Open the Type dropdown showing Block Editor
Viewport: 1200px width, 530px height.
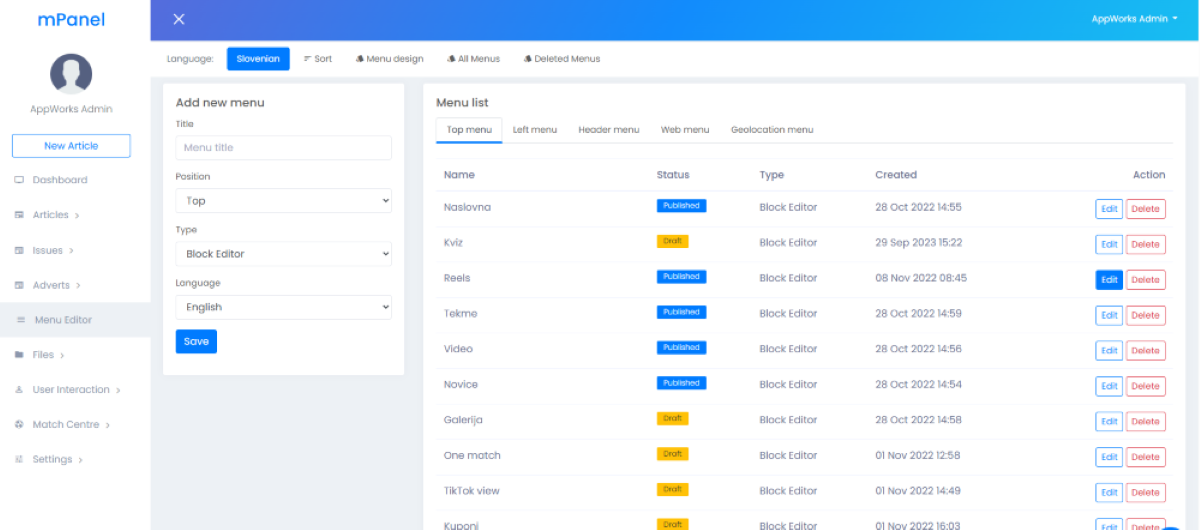pos(283,254)
